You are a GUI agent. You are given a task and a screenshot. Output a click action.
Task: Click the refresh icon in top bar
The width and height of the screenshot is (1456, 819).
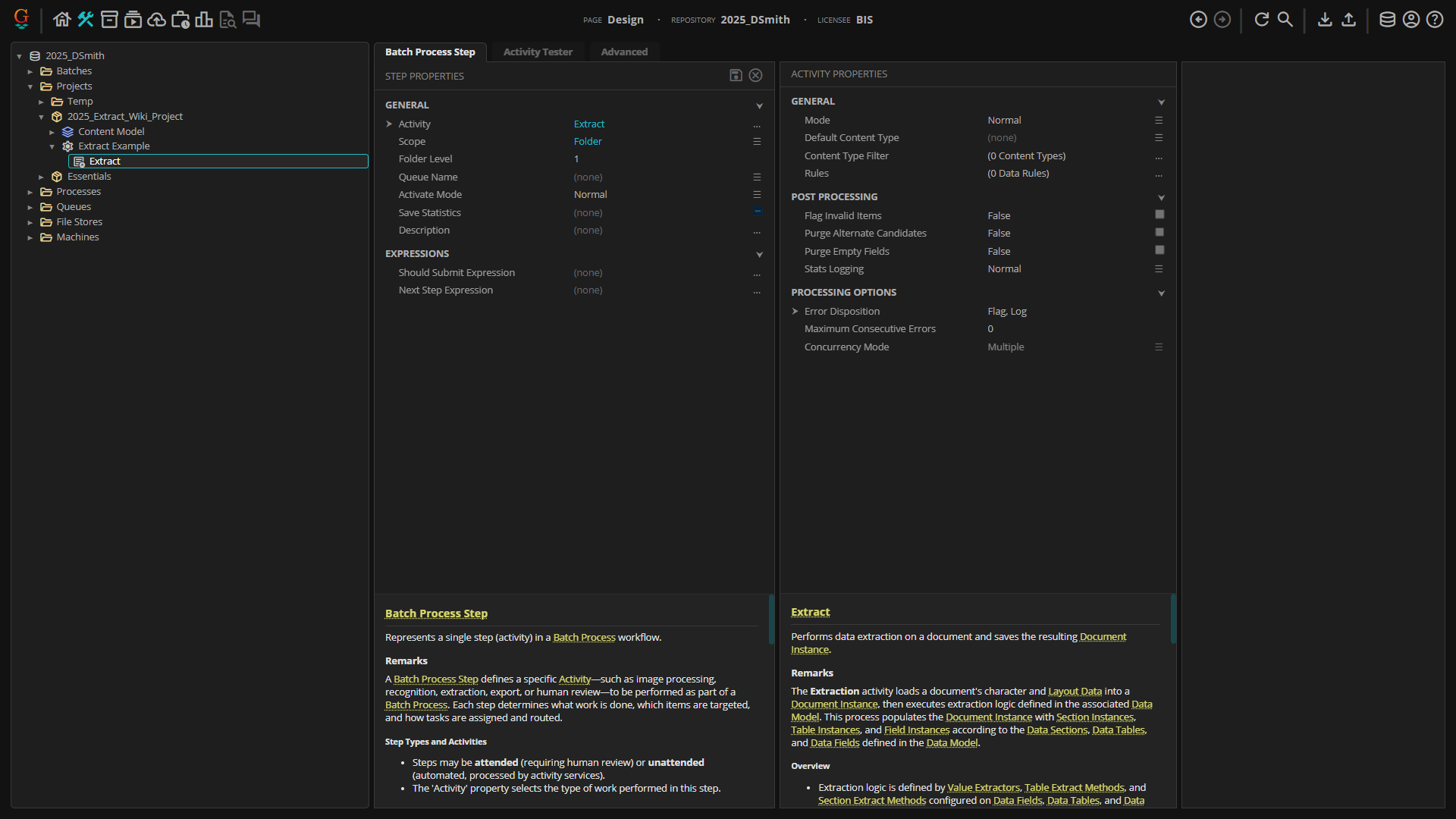pyautogui.click(x=1261, y=20)
